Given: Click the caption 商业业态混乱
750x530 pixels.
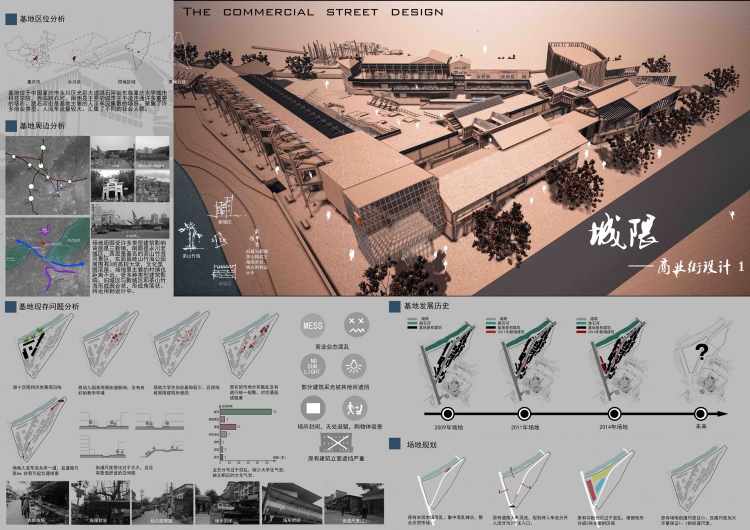Looking at the screenshot, I should [332, 346].
